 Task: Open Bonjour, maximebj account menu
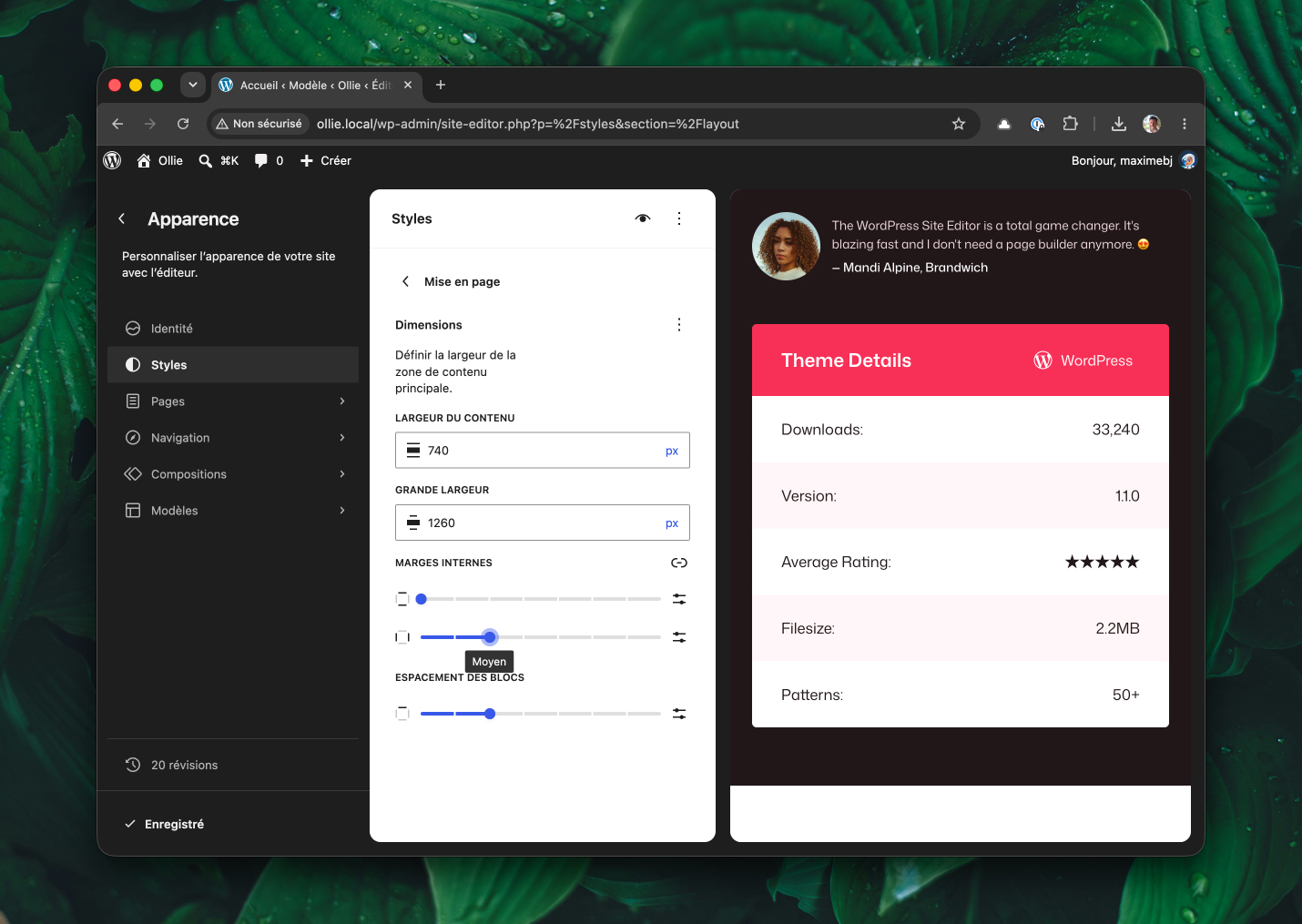(x=1133, y=160)
